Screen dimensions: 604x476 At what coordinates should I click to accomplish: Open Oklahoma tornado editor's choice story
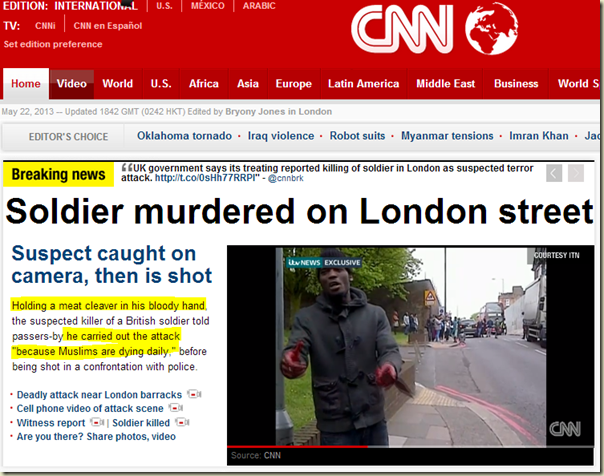point(184,136)
